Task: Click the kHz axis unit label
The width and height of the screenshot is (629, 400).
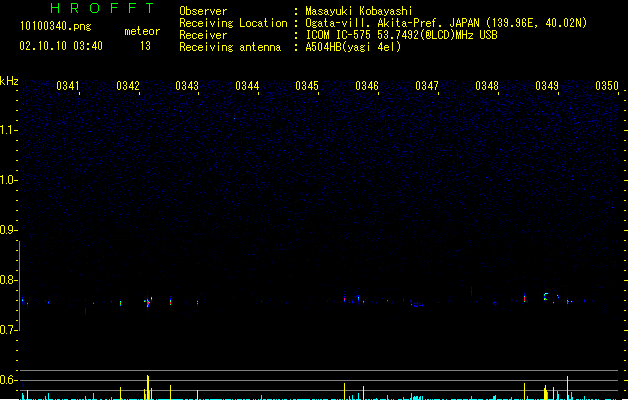Action: tap(9, 81)
